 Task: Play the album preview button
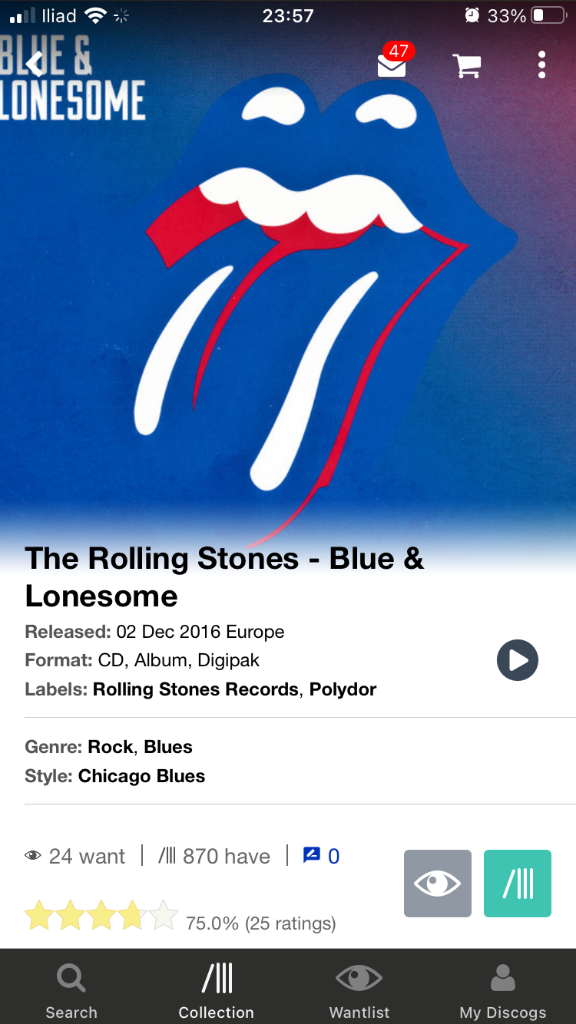coord(517,660)
